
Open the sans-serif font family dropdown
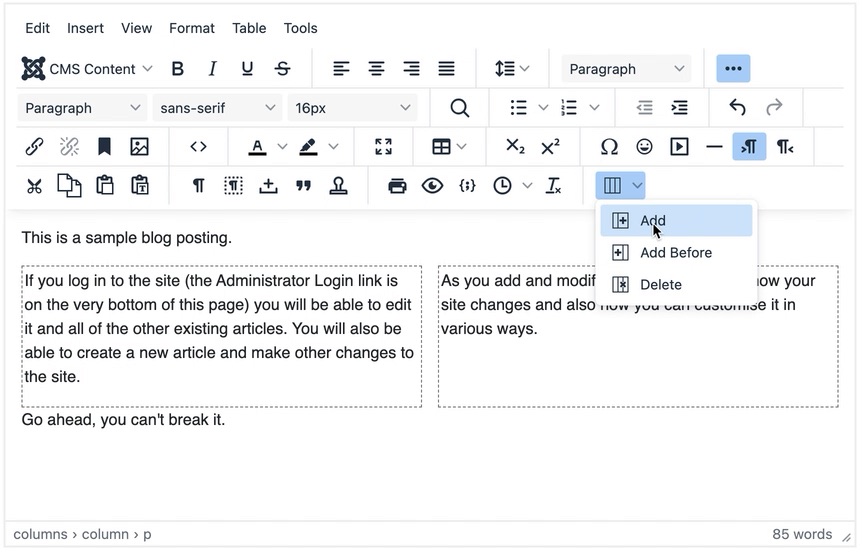coord(216,108)
